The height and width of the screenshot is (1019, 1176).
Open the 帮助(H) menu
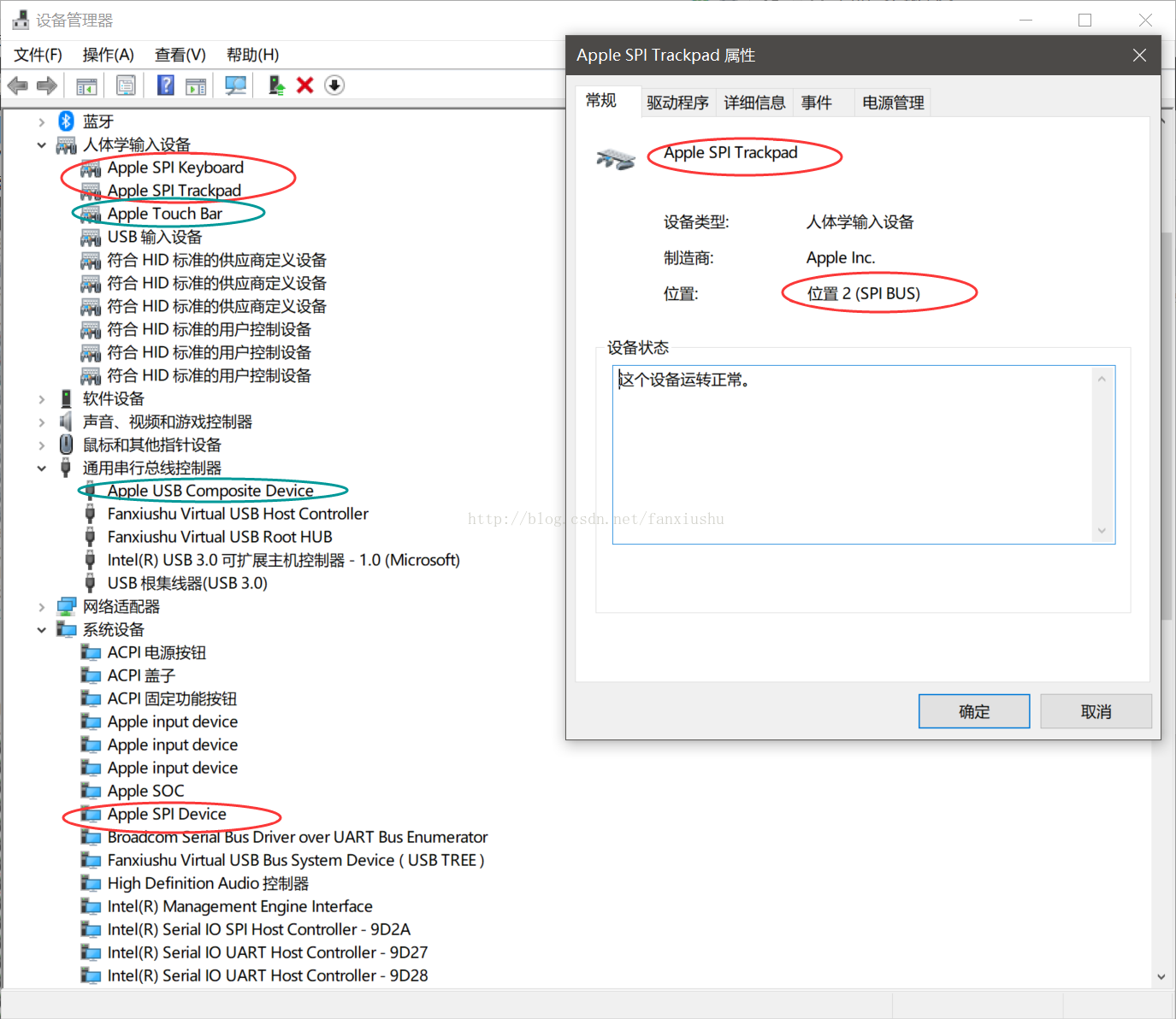252,55
